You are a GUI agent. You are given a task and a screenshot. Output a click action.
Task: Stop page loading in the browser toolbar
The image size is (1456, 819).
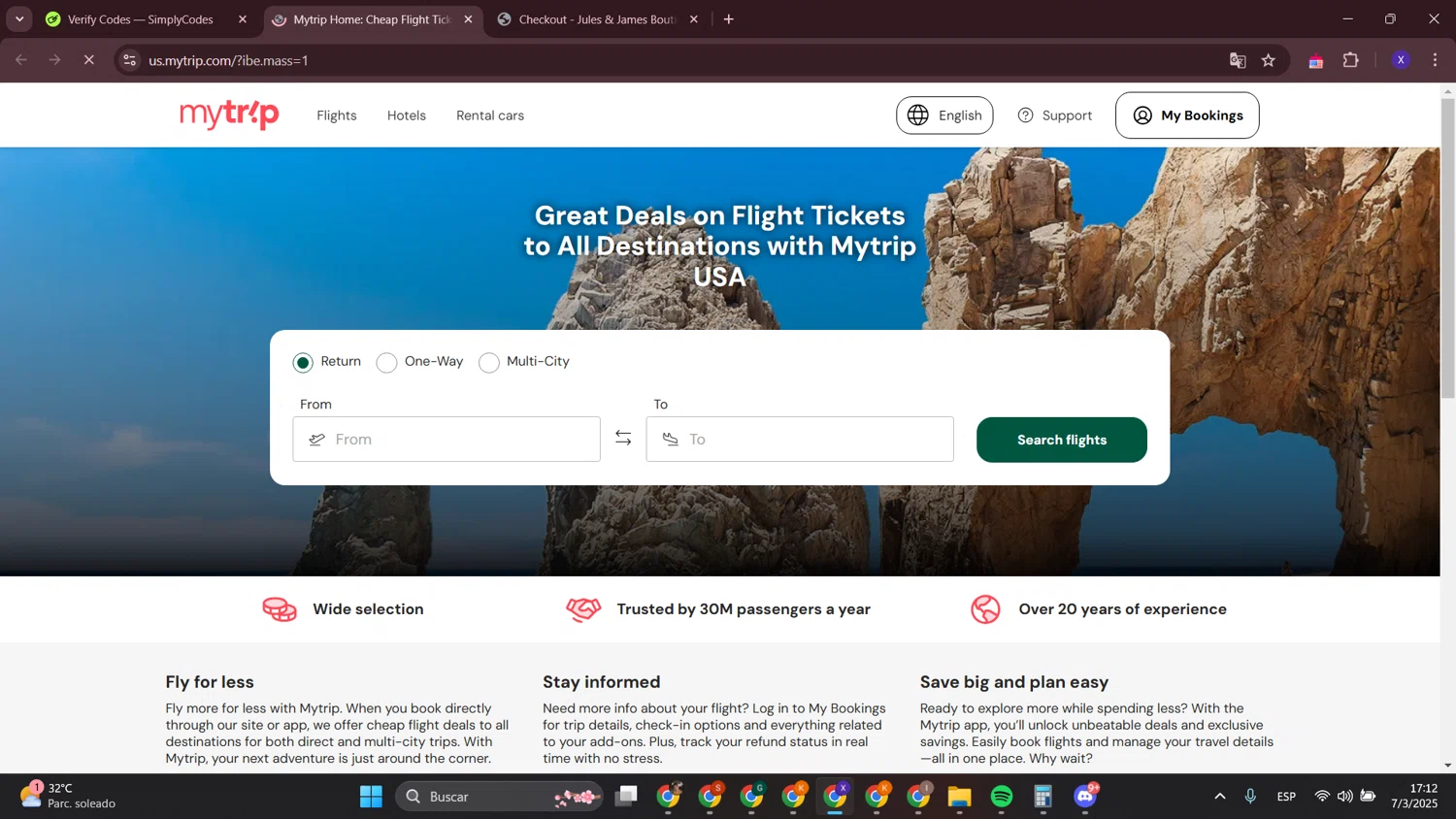coord(88,60)
